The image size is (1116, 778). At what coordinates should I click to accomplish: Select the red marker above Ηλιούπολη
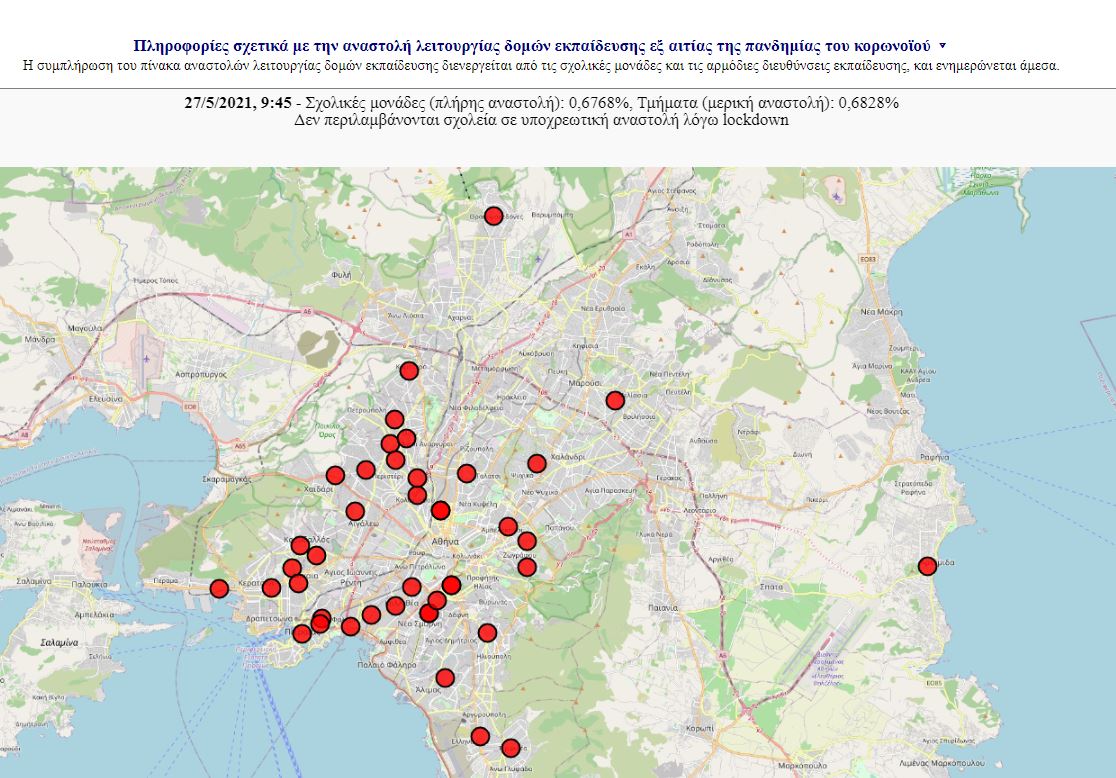[487, 632]
